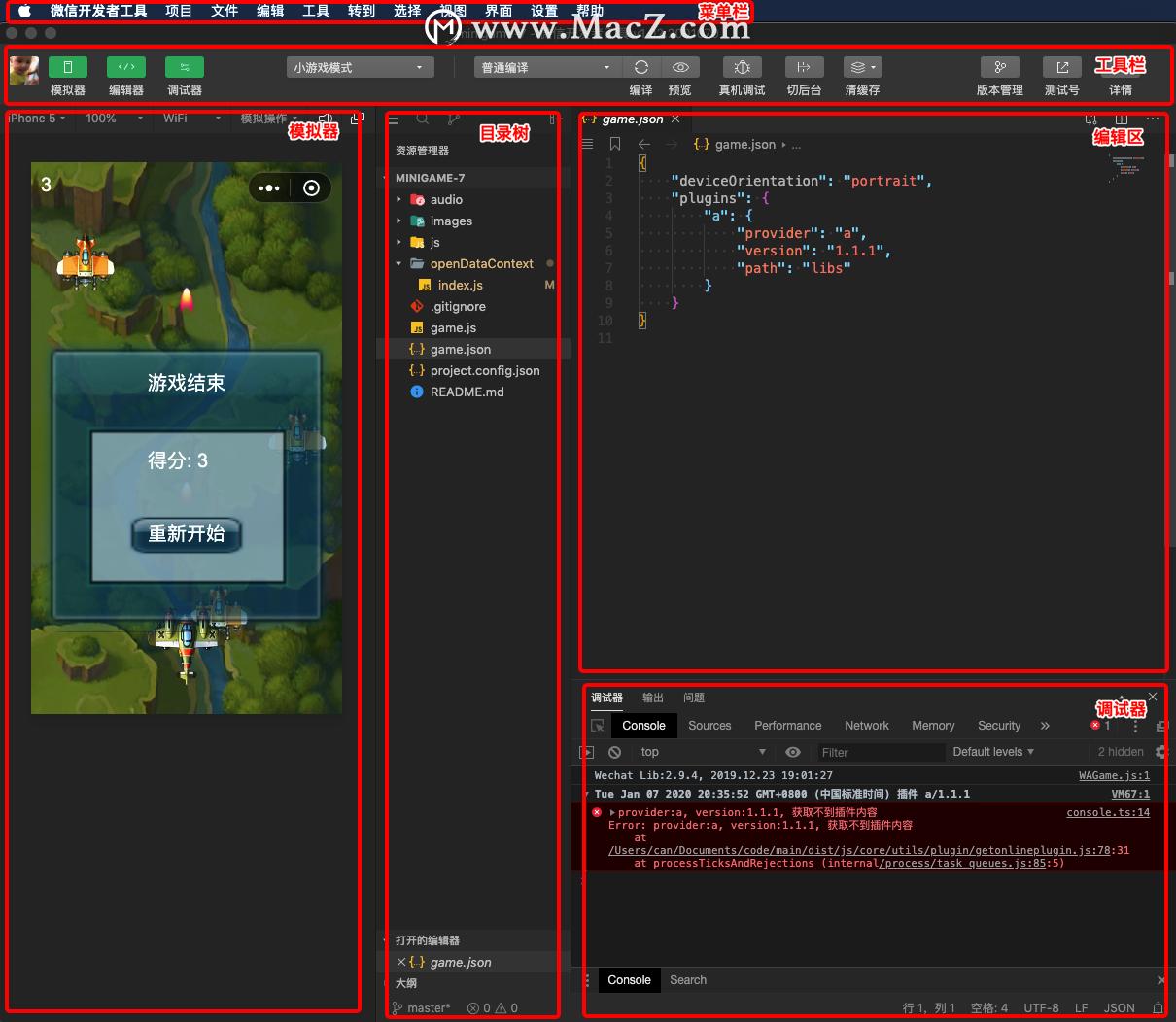
Task: Toggle the 调试器 debugger panel button
Action: (x=185, y=67)
